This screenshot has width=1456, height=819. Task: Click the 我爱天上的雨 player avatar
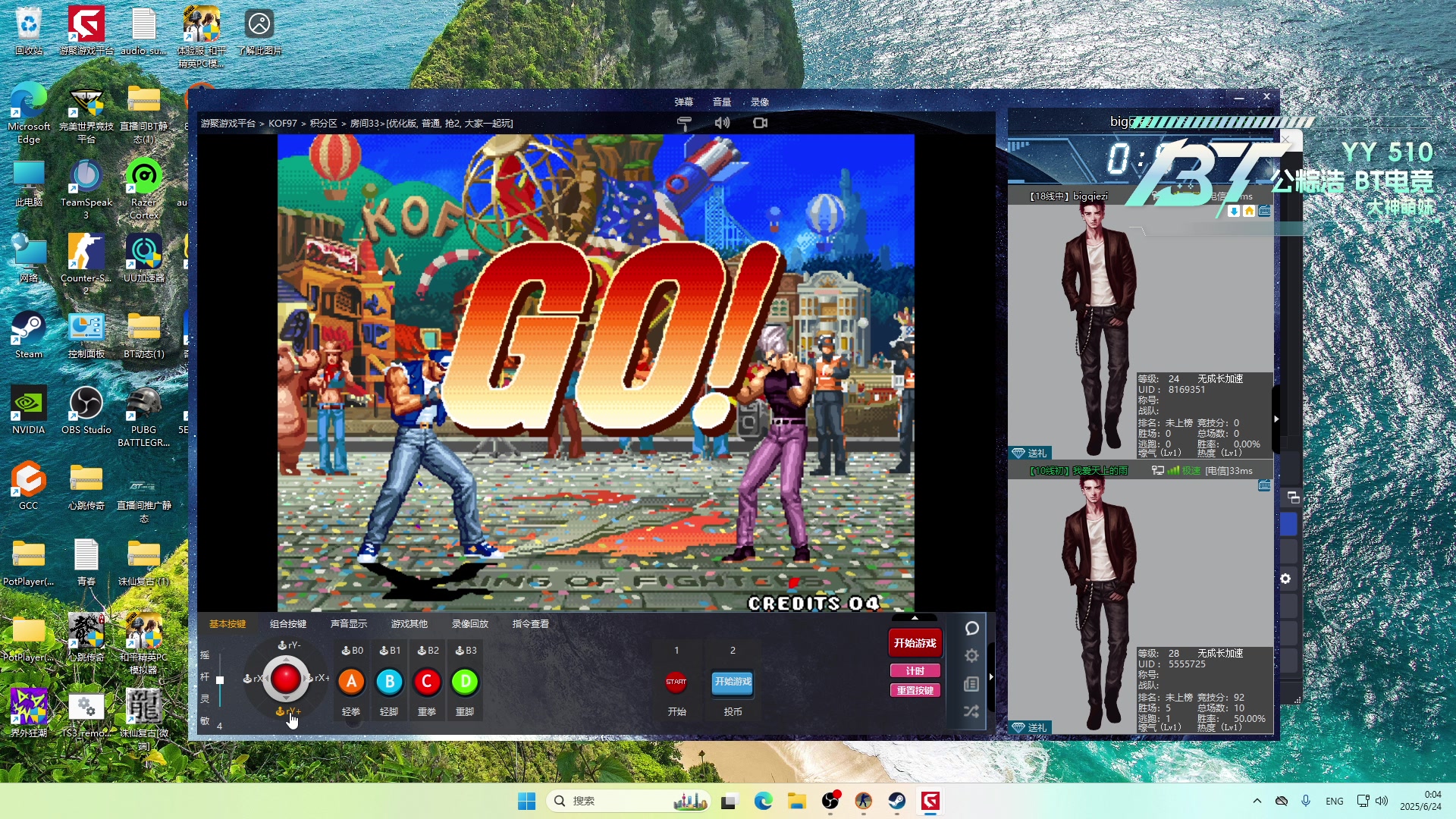(x=1098, y=604)
